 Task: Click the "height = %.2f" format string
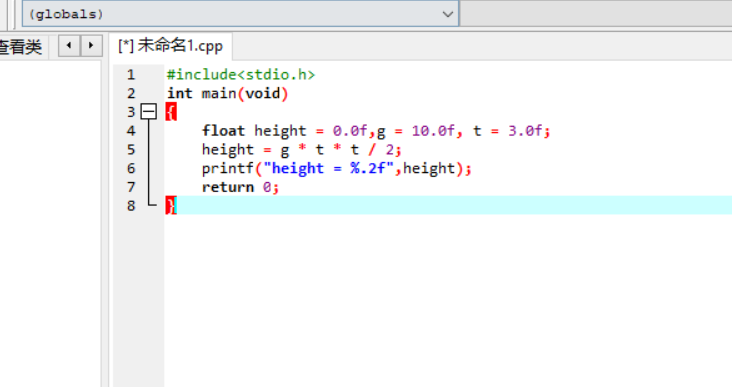(x=329, y=168)
